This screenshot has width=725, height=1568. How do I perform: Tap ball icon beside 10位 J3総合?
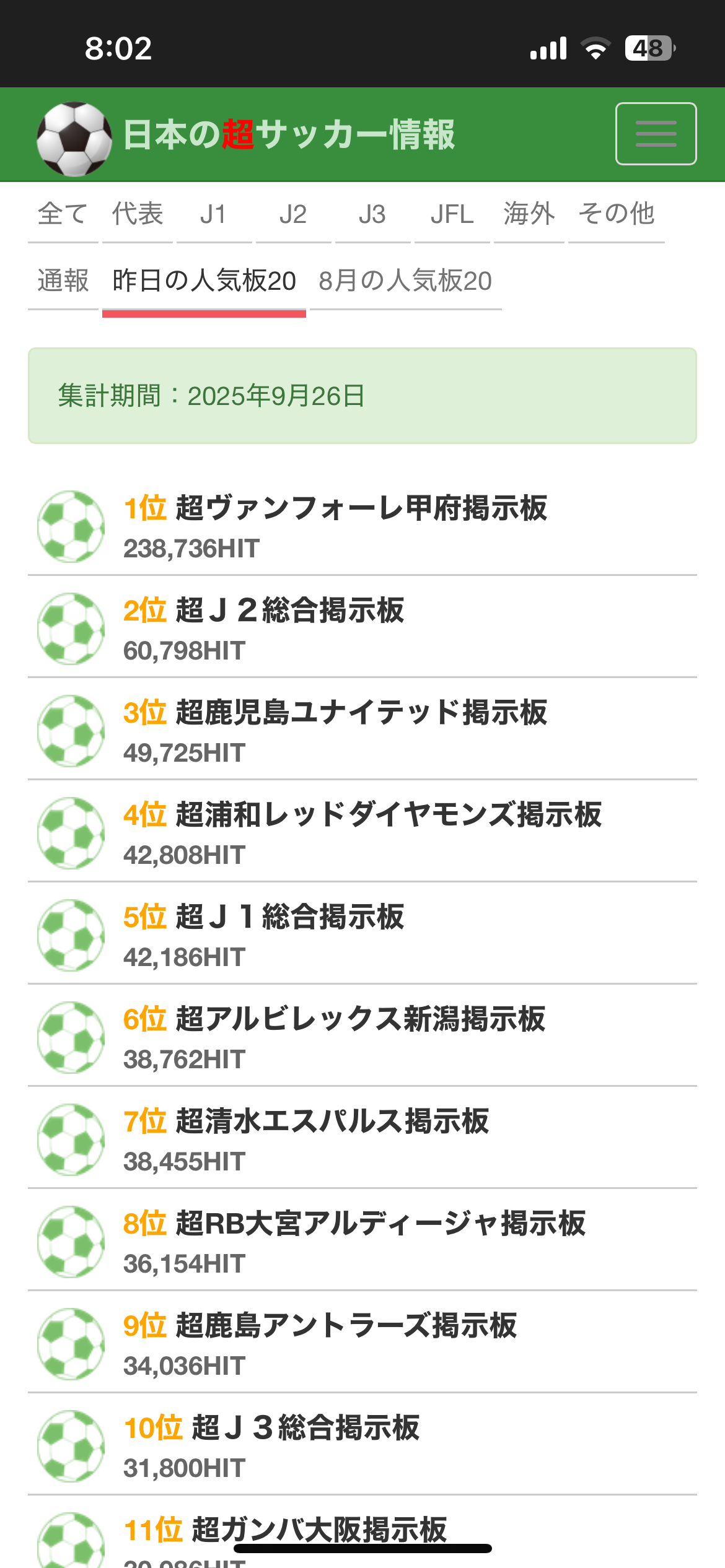[x=71, y=1446]
